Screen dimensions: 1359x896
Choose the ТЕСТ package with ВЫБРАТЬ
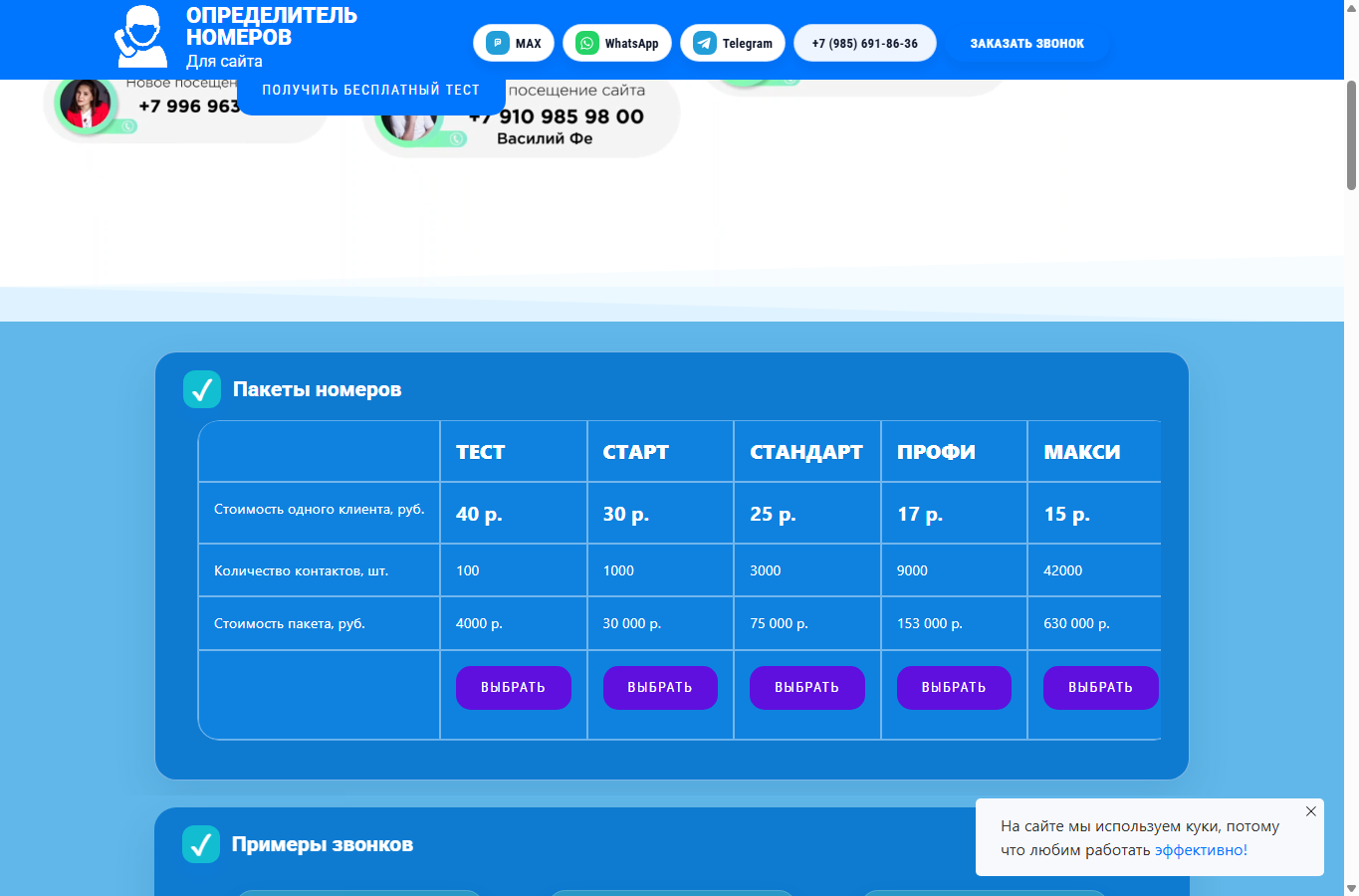514,688
